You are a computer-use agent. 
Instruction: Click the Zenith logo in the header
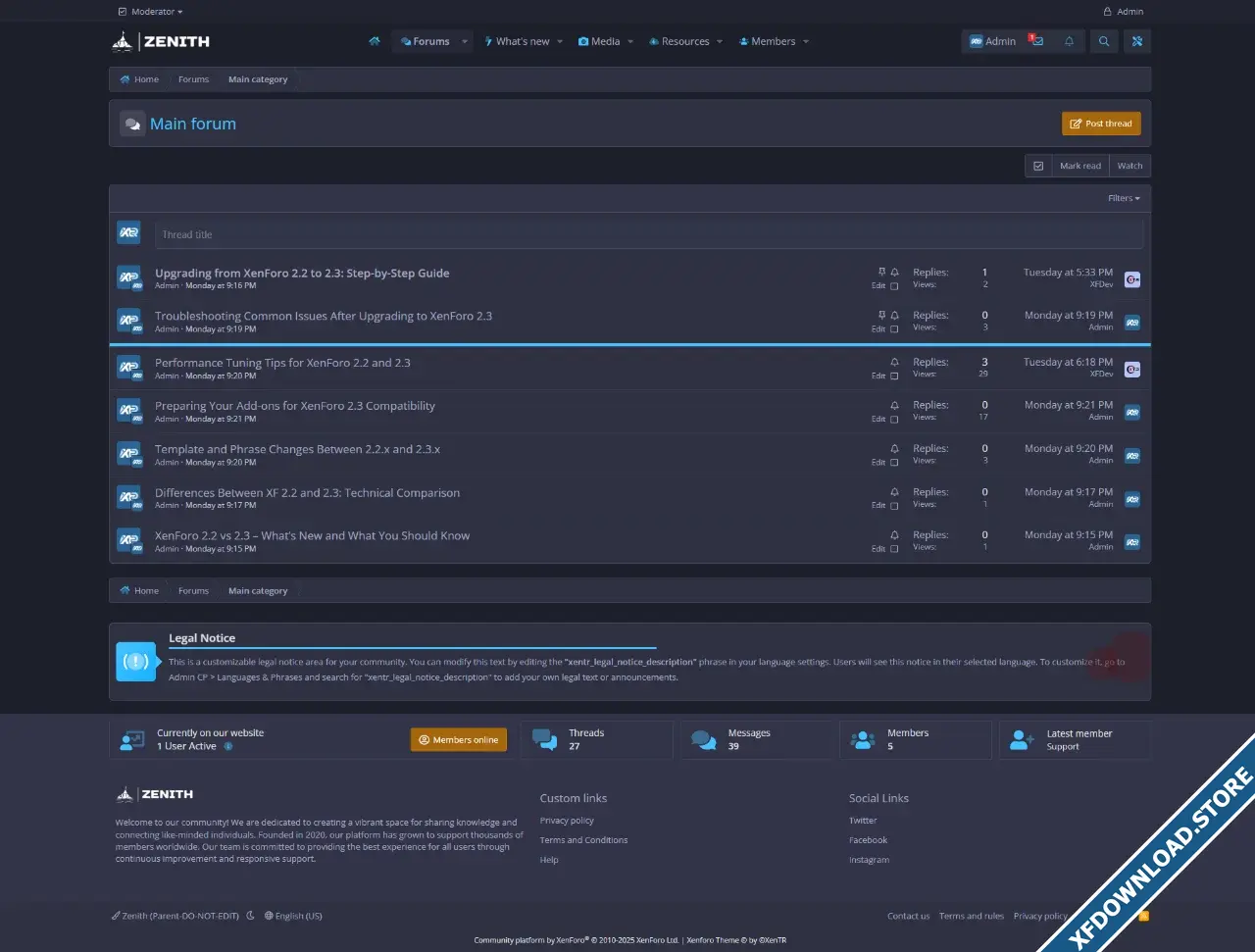click(161, 41)
